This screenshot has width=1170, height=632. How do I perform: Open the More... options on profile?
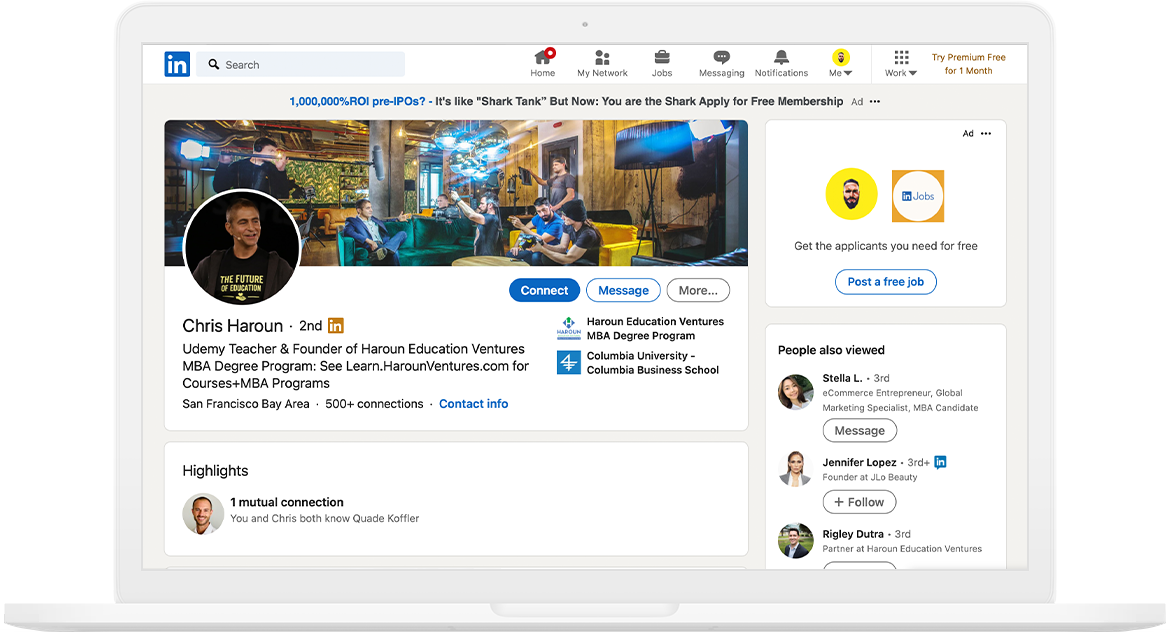tap(698, 290)
